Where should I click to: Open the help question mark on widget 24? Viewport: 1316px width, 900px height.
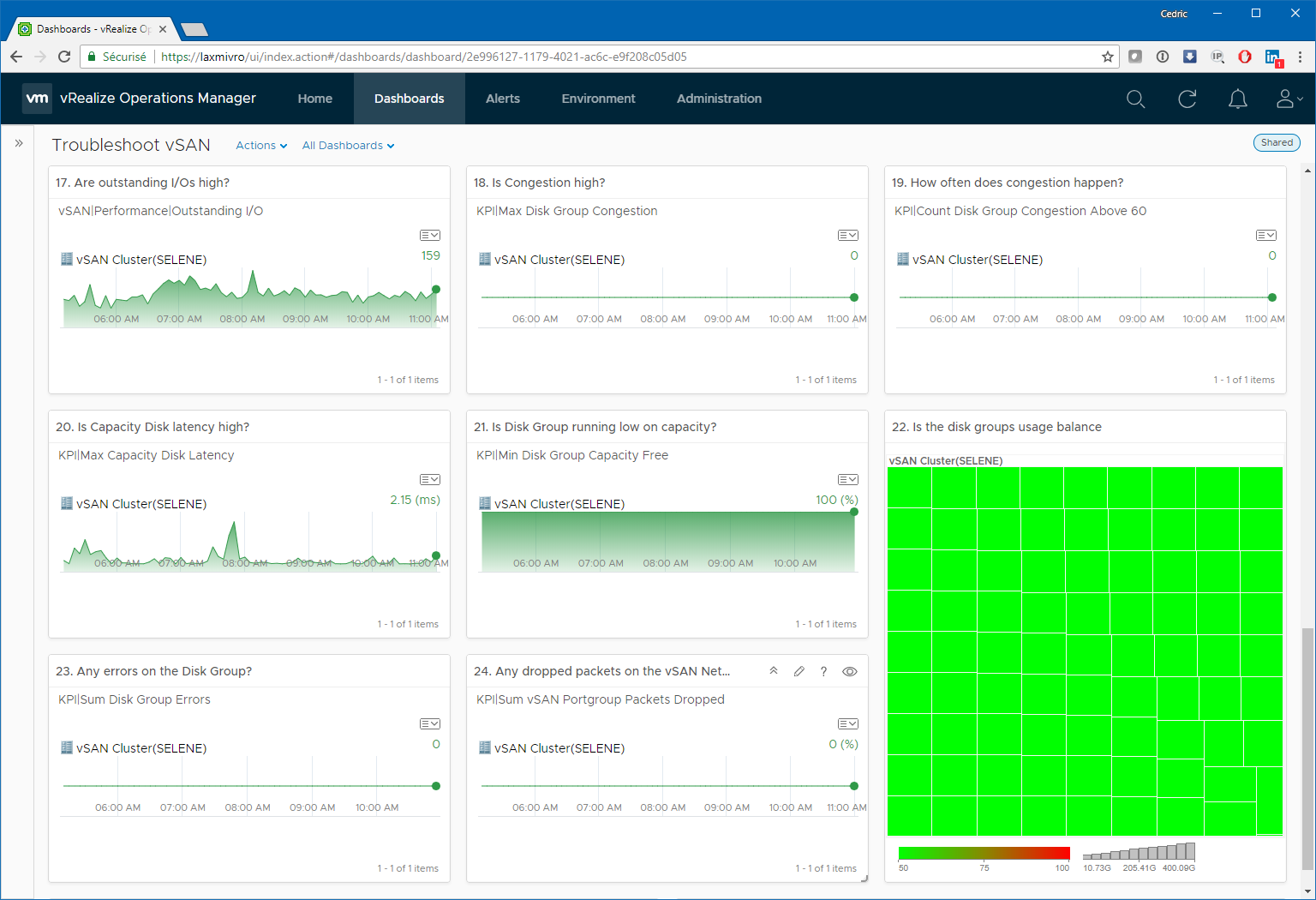823,672
